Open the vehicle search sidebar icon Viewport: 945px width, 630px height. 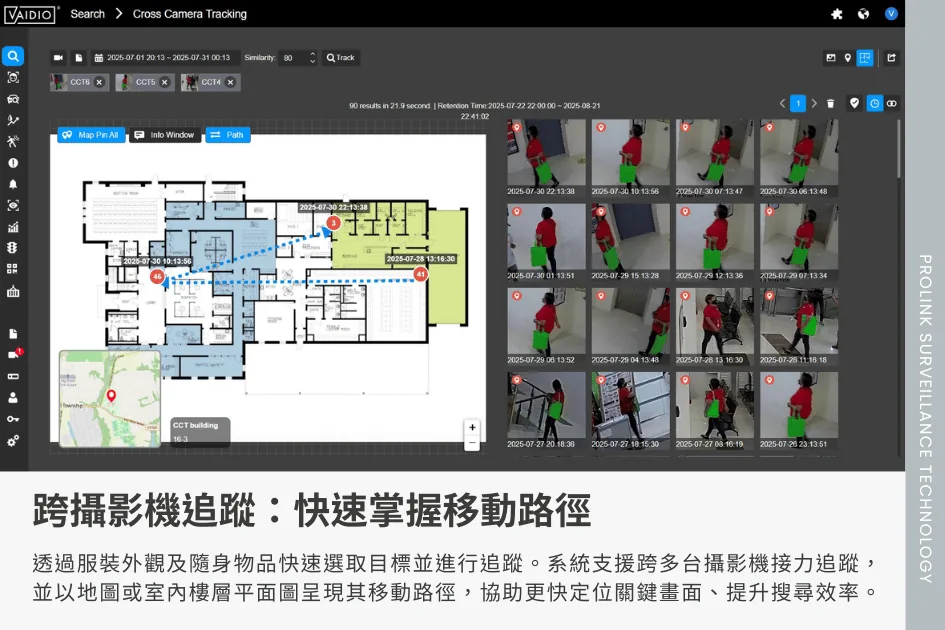tap(13, 99)
